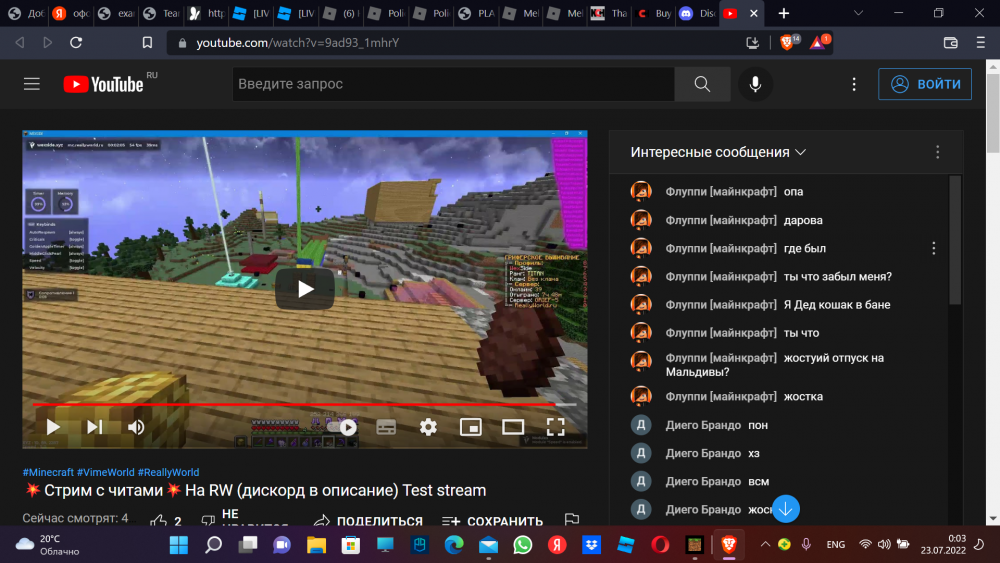Open File Explorer from taskbar
Image resolution: width=1000 pixels, height=563 pixels.
(x=316, y=545)
